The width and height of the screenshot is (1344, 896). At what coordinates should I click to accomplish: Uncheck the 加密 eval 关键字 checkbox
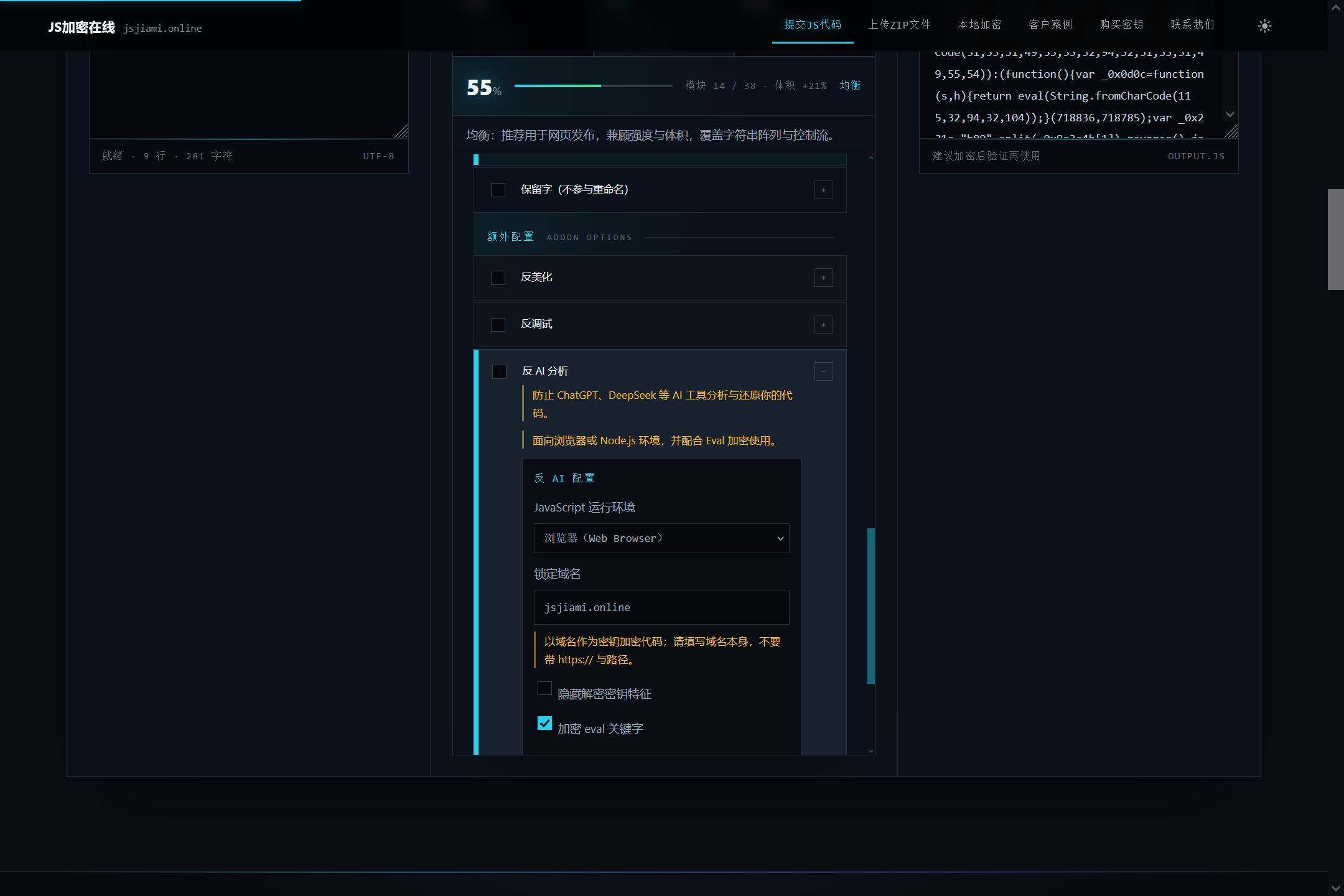[x=544, y=723]
